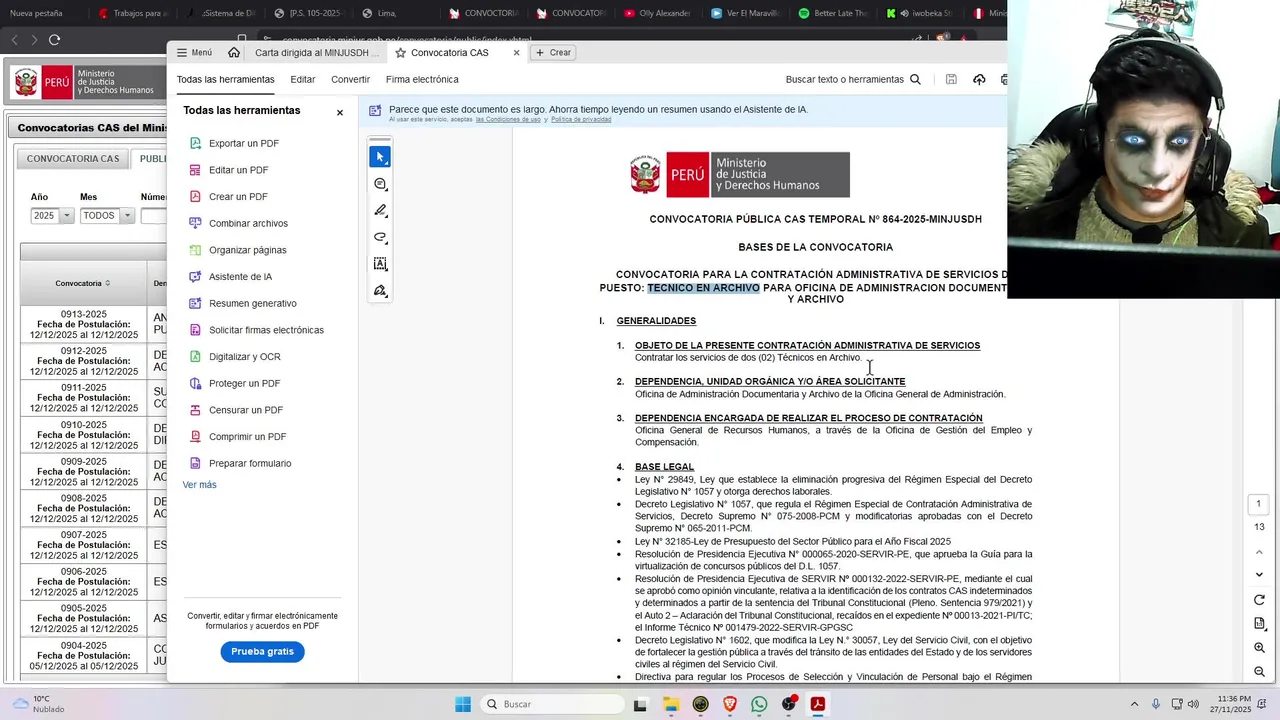Select the zoom comment tool in quick toolbar
The width and height of the screenshot is (1280, 720).
point(380,184)
